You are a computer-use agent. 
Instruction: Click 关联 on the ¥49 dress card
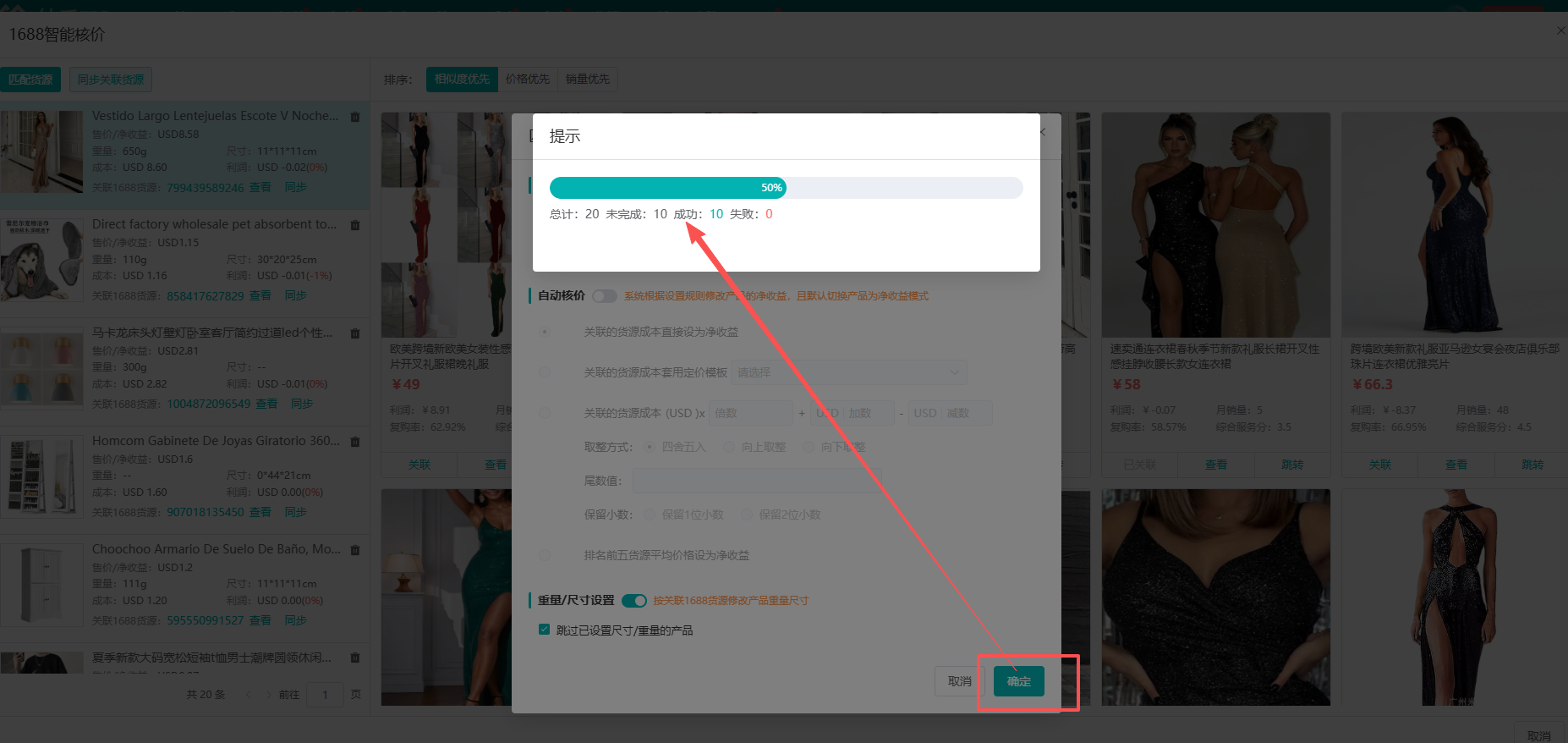pyautogui.click(x=419, y=465)
